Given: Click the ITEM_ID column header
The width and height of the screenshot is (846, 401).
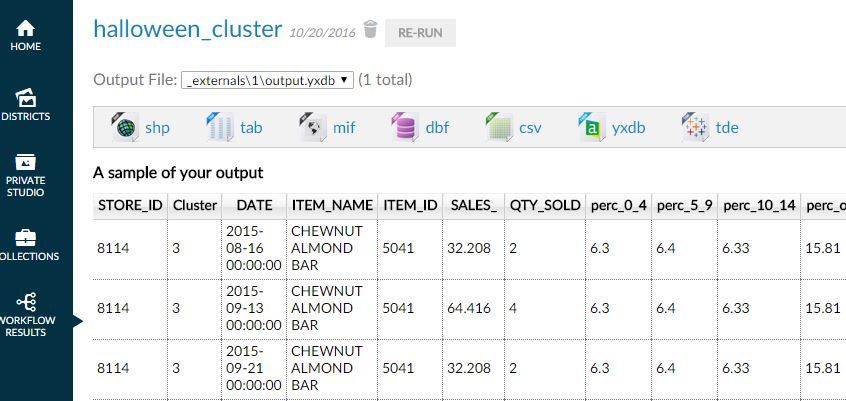Looking at the screenshot, I should click(410, 206).
